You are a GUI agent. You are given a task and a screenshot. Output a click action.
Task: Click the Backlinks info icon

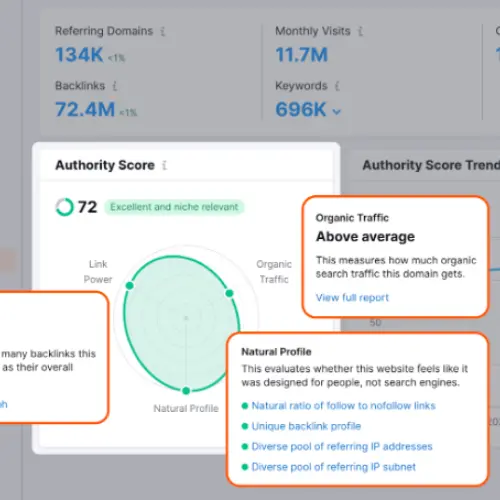[x=115, y=86]
